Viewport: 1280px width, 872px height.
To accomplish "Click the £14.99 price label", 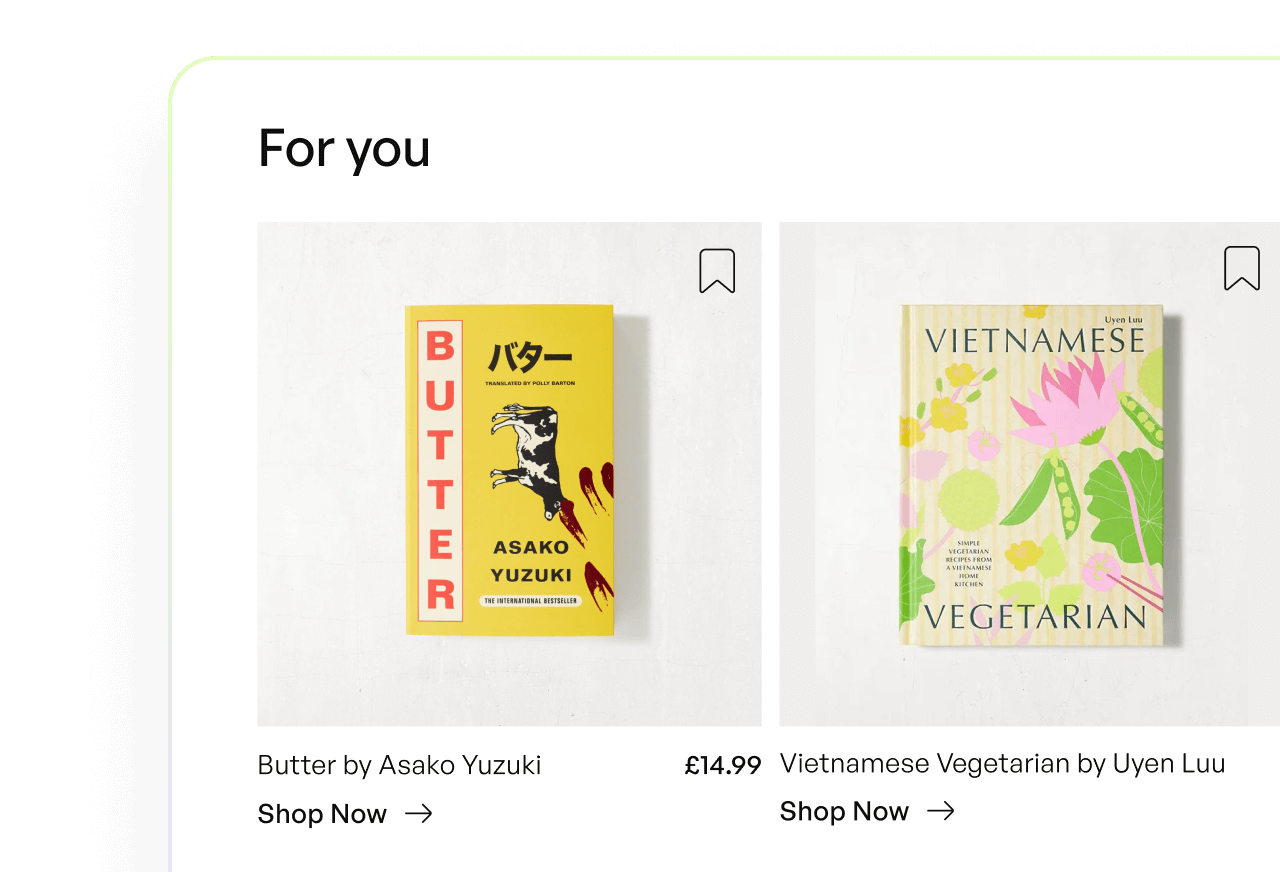I will pos(722,765).
